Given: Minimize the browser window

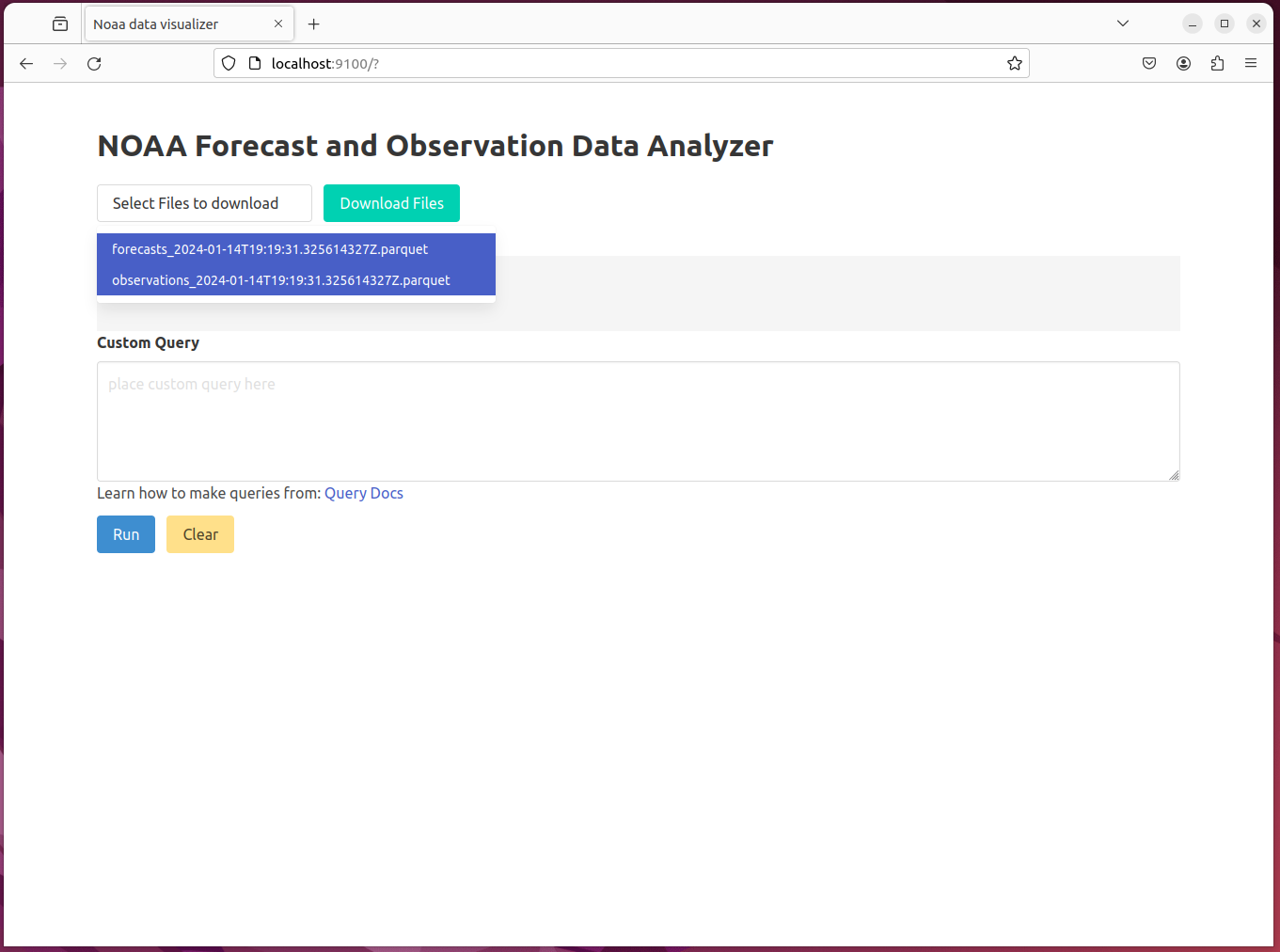Looking at the screenshot, I should pos(1193,24).
